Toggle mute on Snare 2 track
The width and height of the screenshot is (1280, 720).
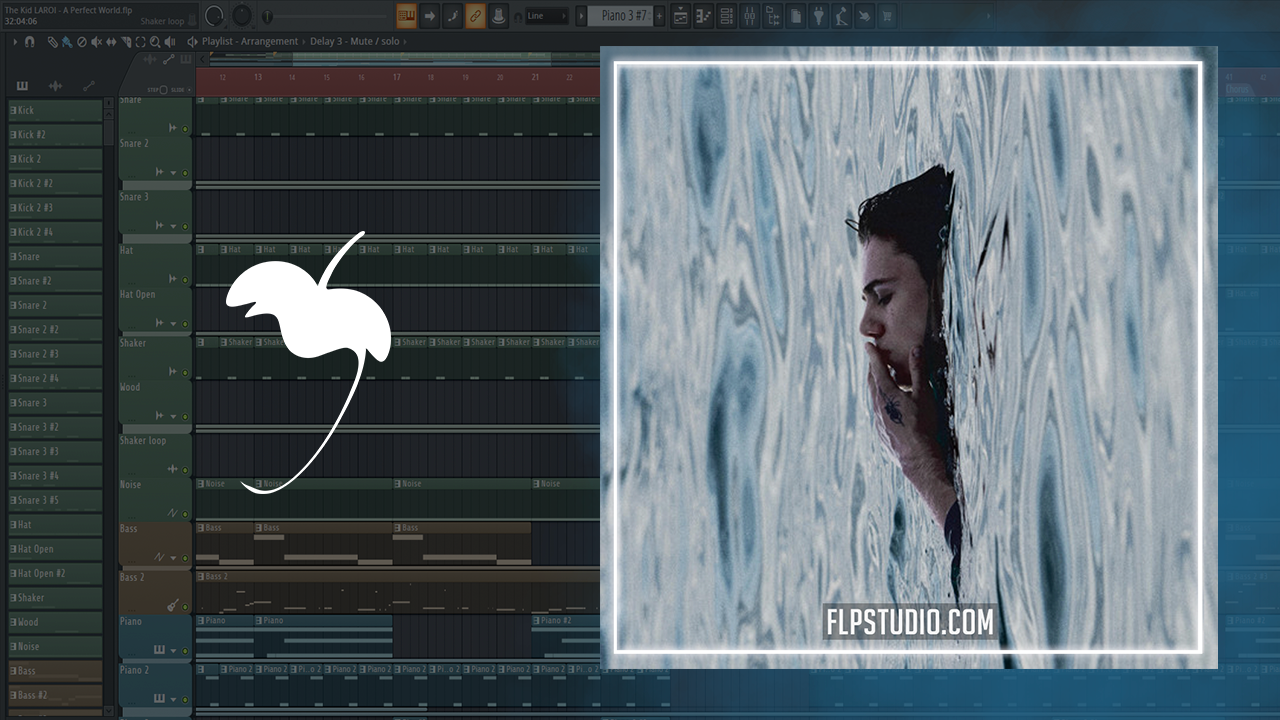(185, 173)
